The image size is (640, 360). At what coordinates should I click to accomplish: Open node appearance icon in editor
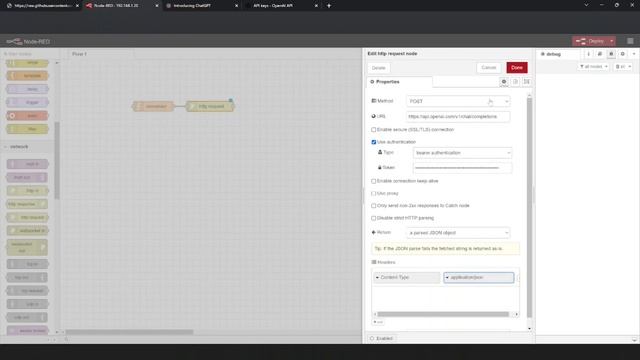click(x=527, y=82)
